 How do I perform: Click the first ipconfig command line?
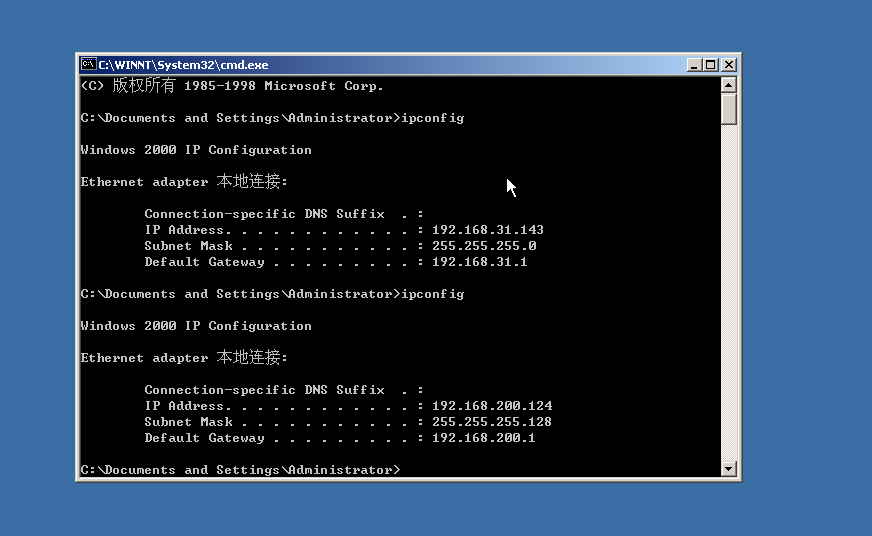tap(272, 118)
